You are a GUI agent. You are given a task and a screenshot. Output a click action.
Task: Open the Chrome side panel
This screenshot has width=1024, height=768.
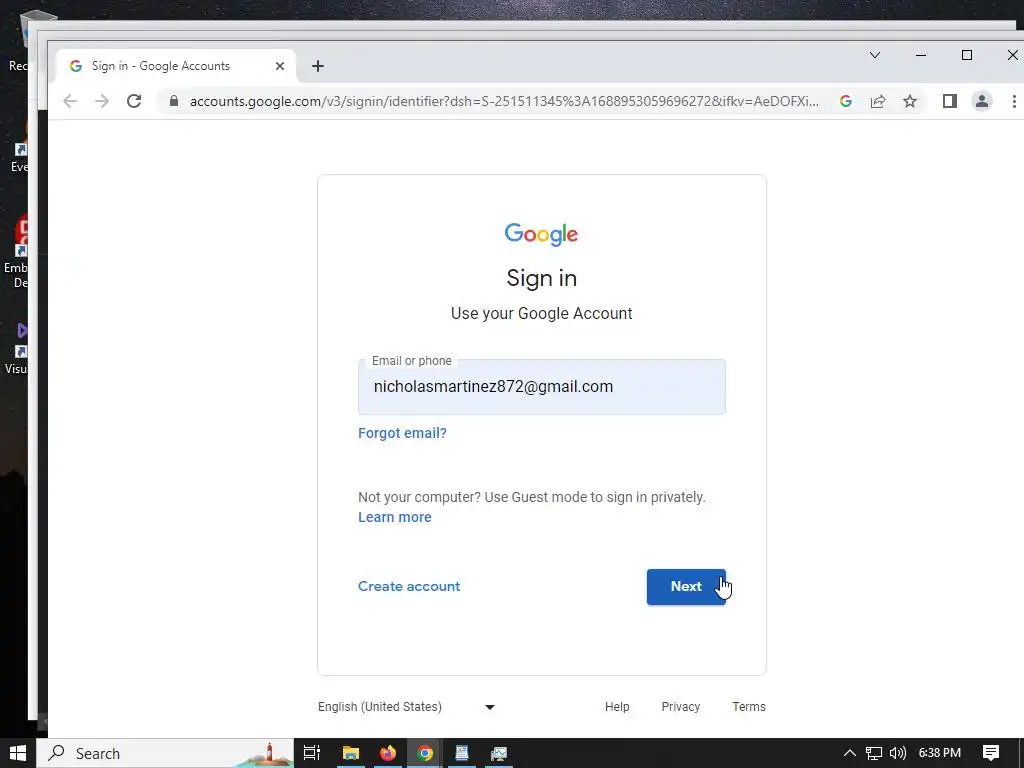(950, 101)
